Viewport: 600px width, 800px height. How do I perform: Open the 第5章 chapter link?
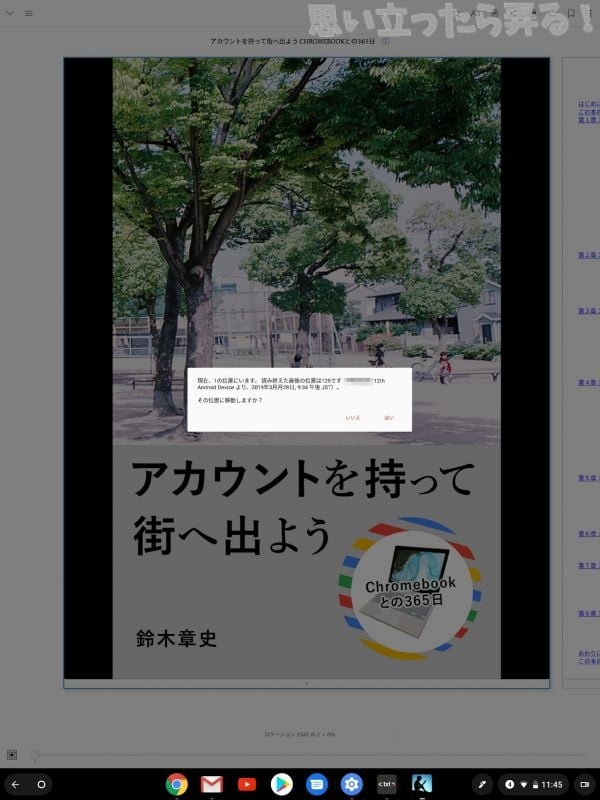tap(589, 478)
